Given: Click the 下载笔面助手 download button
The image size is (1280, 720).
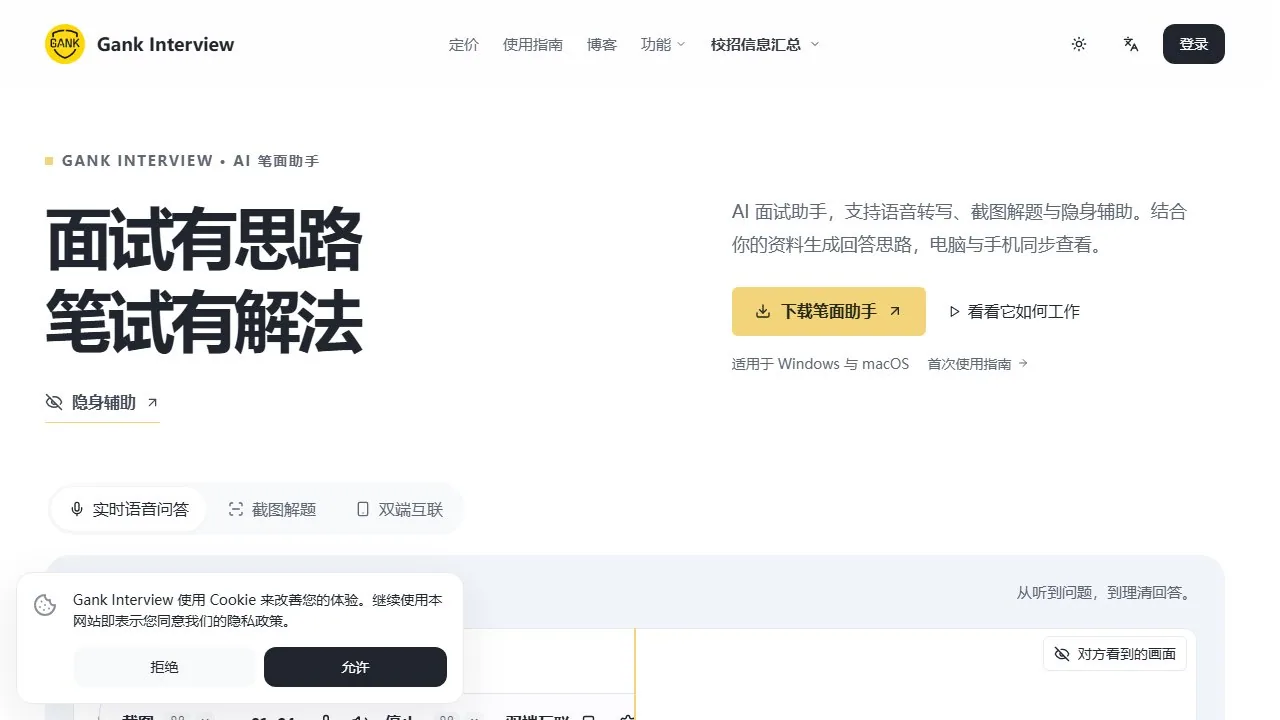Looking at the screenshot, I should [829, 311].
